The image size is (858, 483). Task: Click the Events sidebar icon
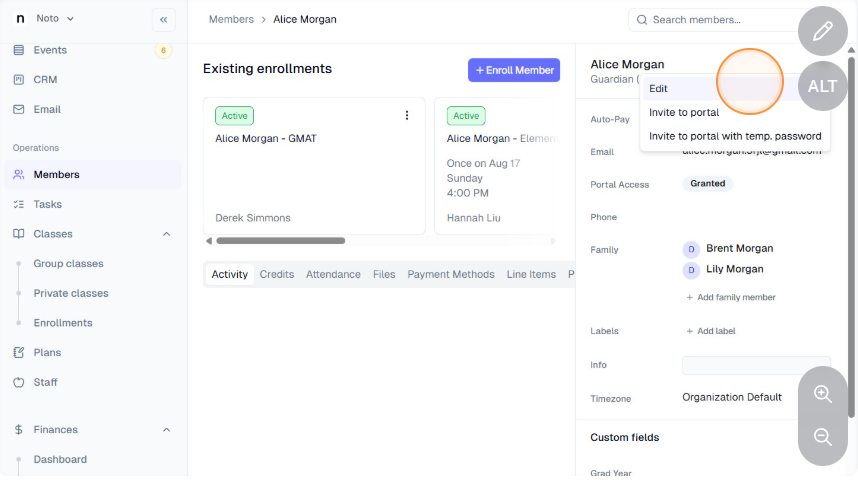19,50
